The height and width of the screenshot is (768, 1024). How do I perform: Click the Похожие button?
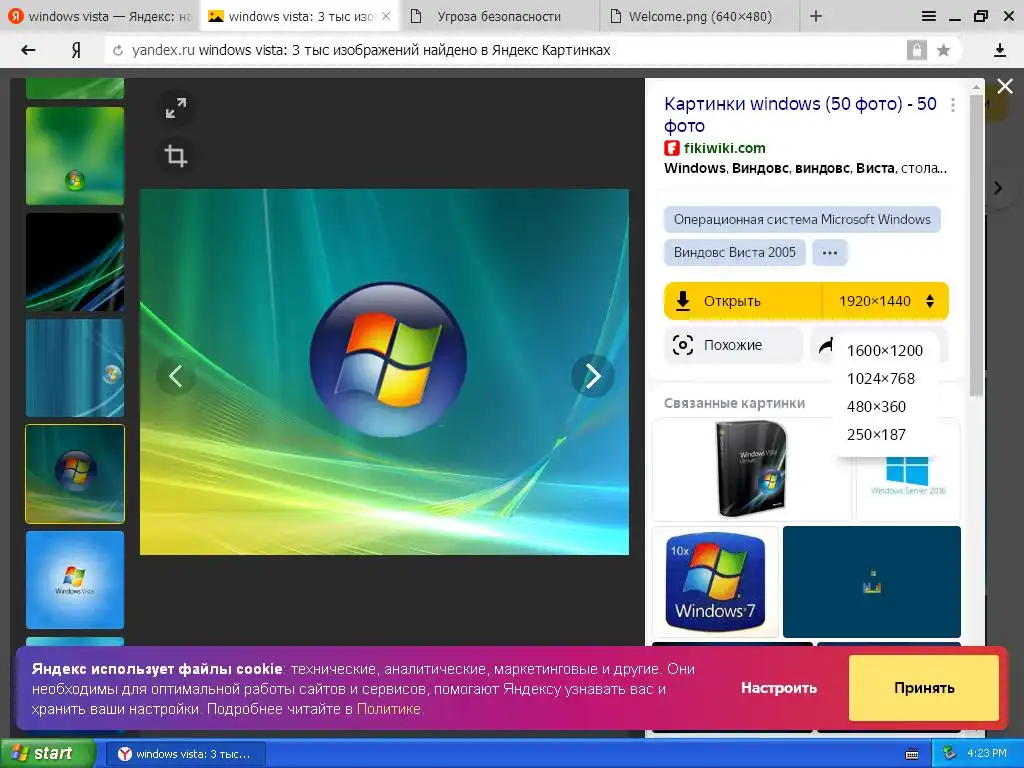(x=733, y=345)
